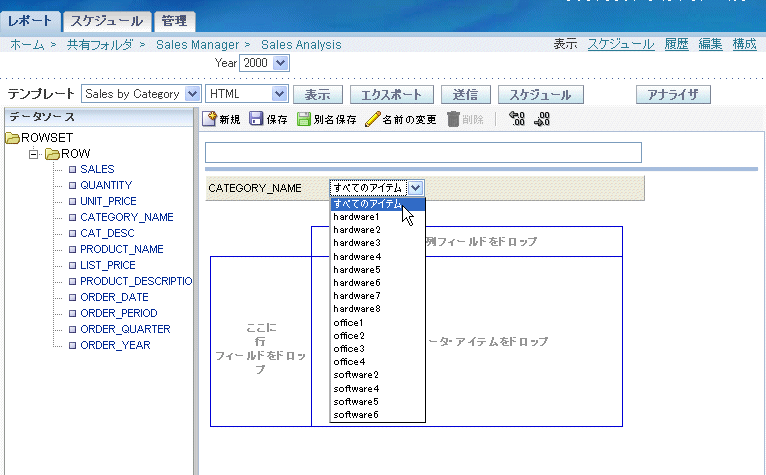
Task: Choose software6 from the list
Action: click(377, 415)
